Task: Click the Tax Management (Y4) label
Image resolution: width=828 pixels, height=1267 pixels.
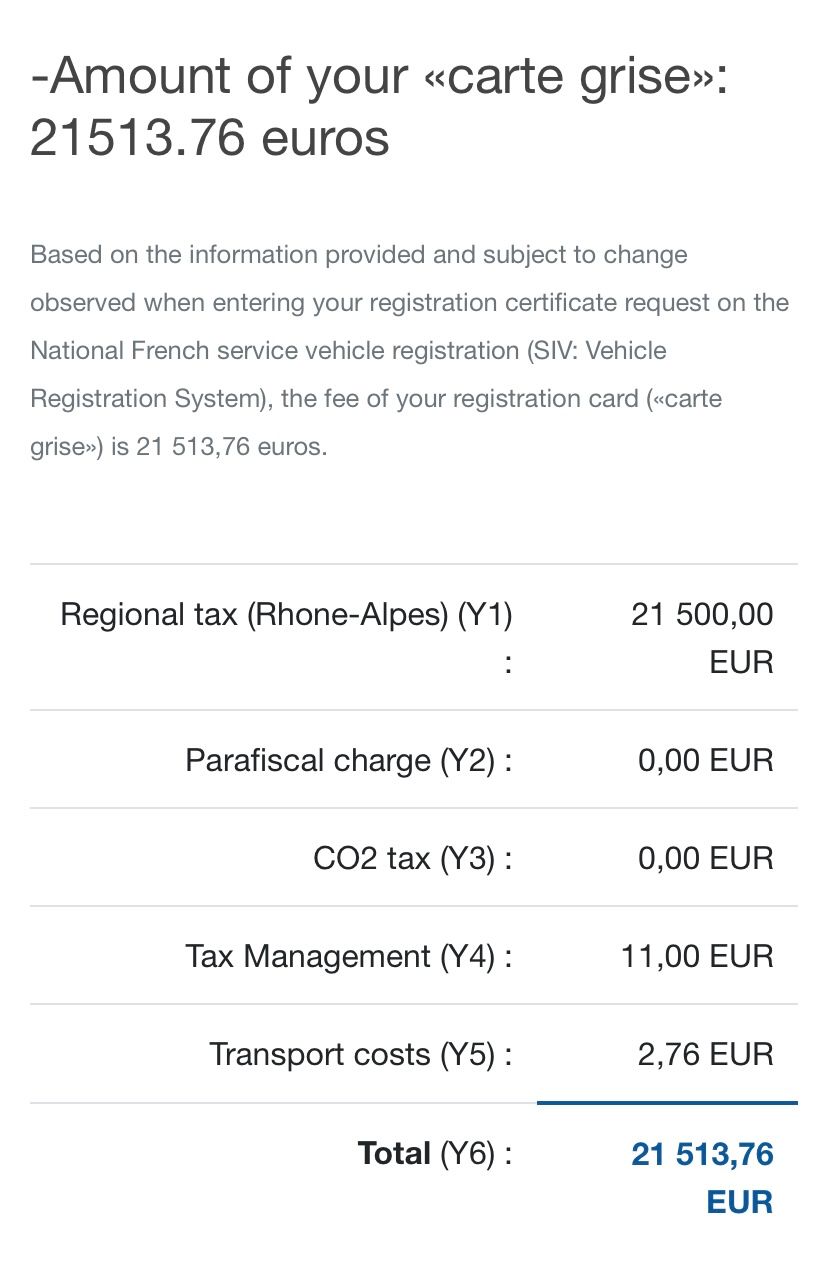Action: (x=349, y=957)
